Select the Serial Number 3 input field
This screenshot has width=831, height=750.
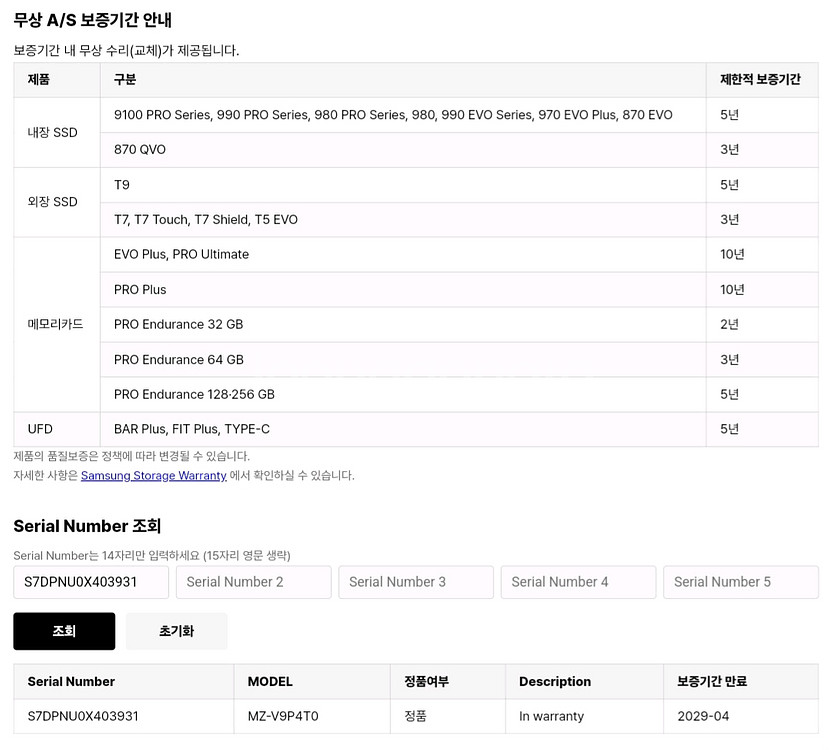[415, 582]
